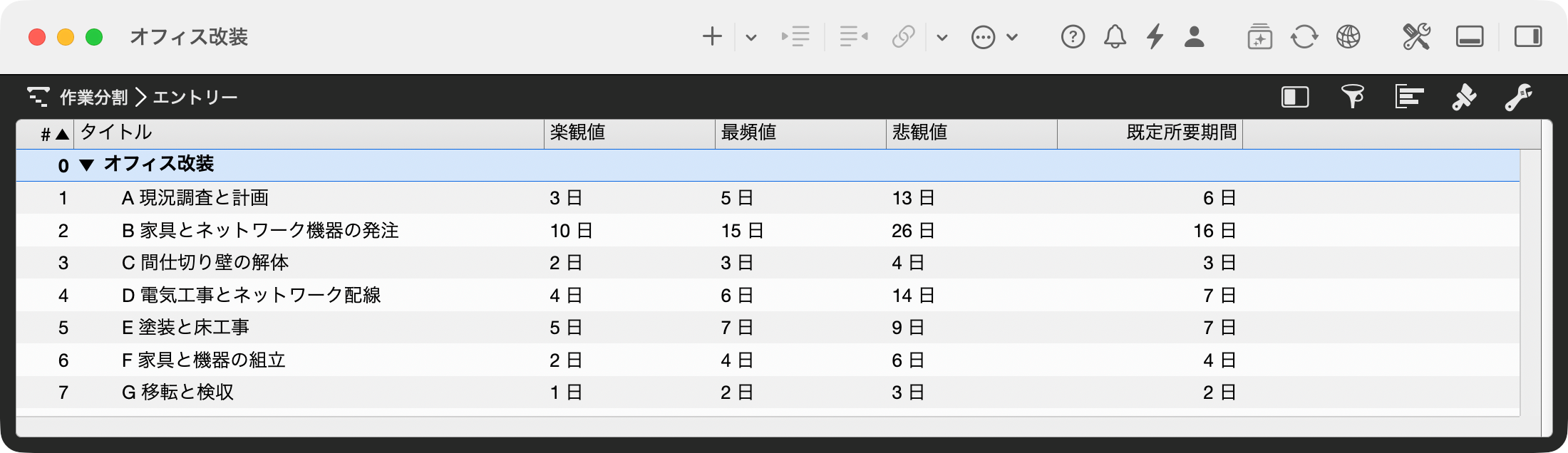This screenshot has height=453, width=1568.
Task: Click the calendar sparkle toolbar icon
Action: click(1259, 36)
